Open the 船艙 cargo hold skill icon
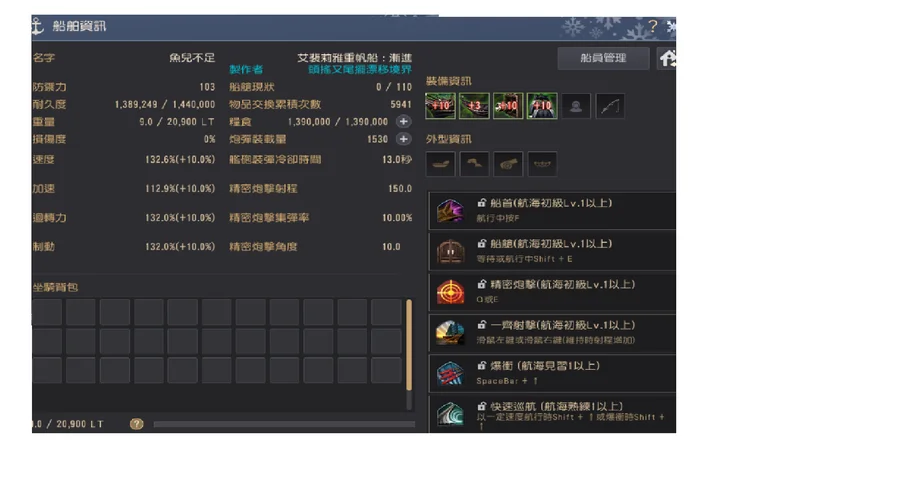This screenshot has height=482, width=900. point(450,251)
